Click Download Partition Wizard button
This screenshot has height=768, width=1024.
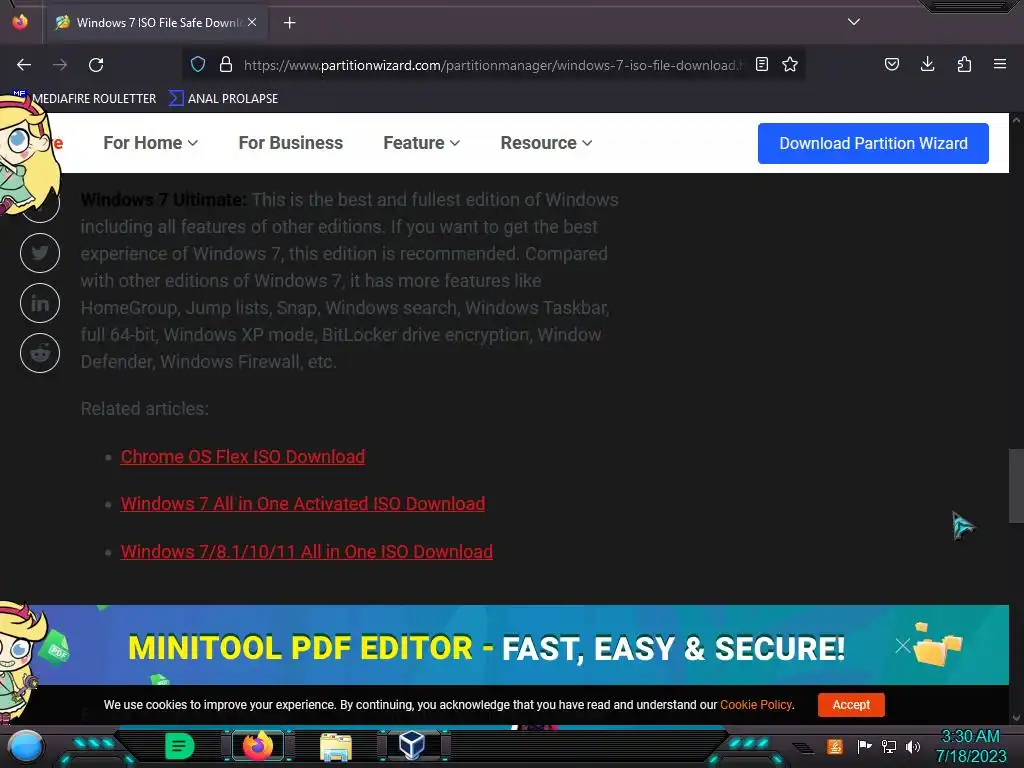[873, 143]
